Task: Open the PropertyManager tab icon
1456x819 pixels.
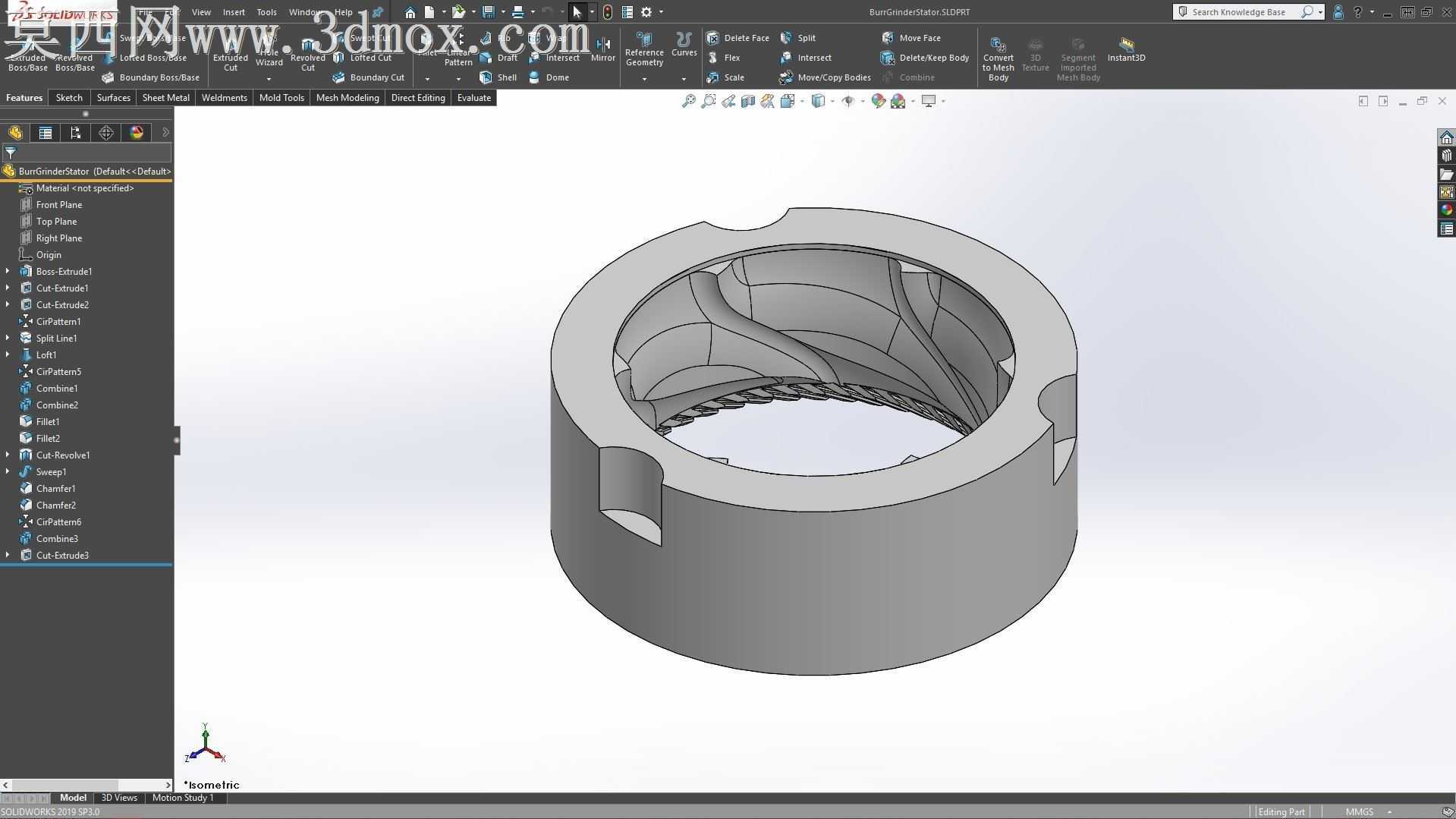Action: [x=46, y=133]
